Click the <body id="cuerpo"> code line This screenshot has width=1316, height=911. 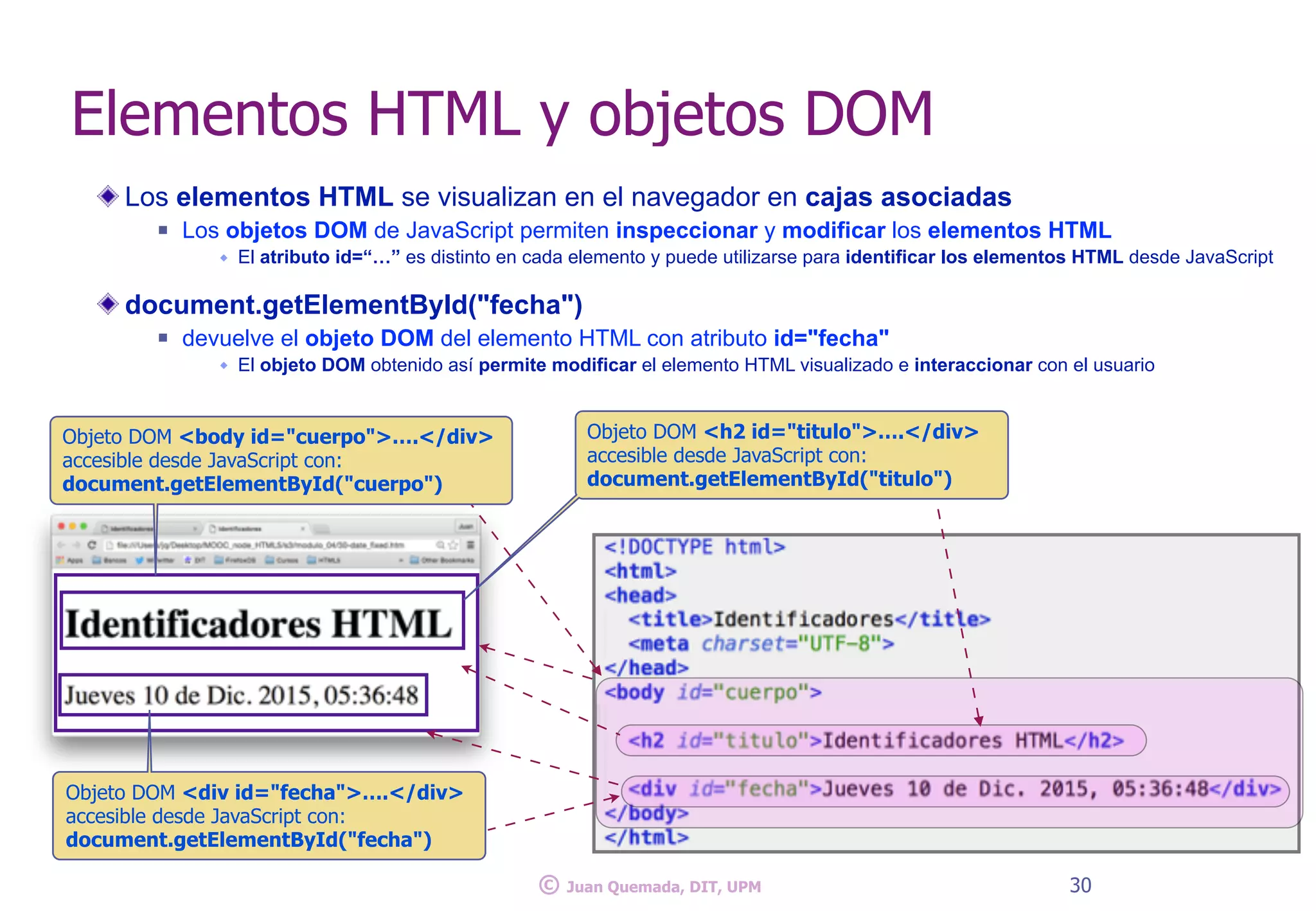coord(713,692)
